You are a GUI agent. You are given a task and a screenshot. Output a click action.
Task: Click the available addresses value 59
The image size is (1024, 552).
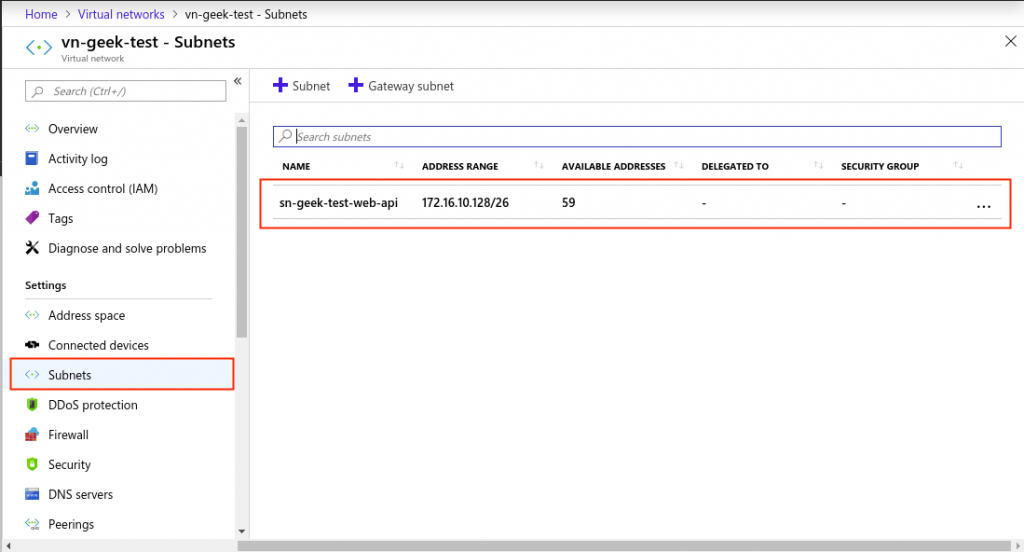[568, 203]
